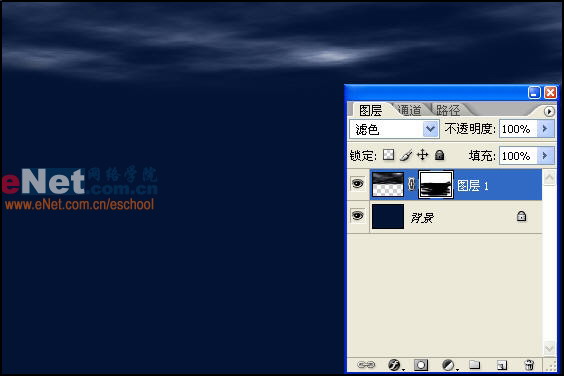This screenshot has width=564, height=376.
Task: Toggle lock all (padlock icon)
Action: pos(439,155)
